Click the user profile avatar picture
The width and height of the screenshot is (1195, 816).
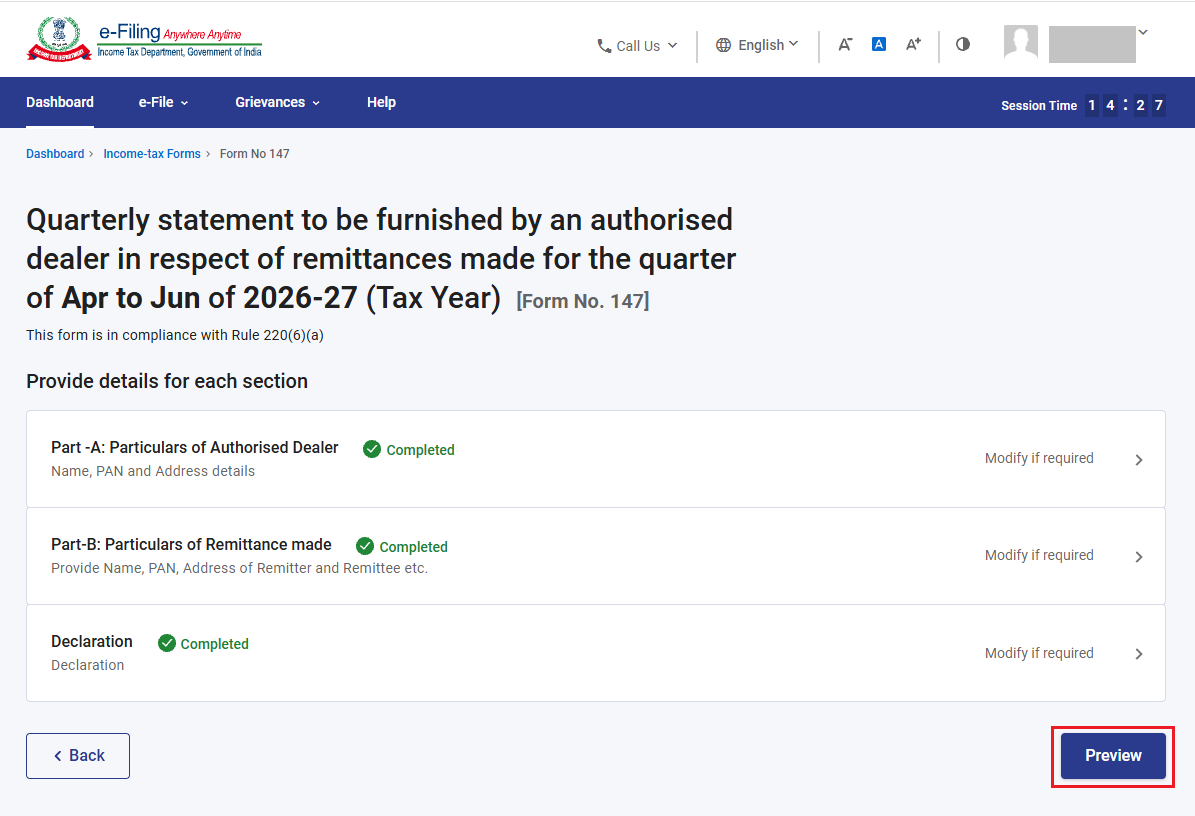(x=1020, y=42)
